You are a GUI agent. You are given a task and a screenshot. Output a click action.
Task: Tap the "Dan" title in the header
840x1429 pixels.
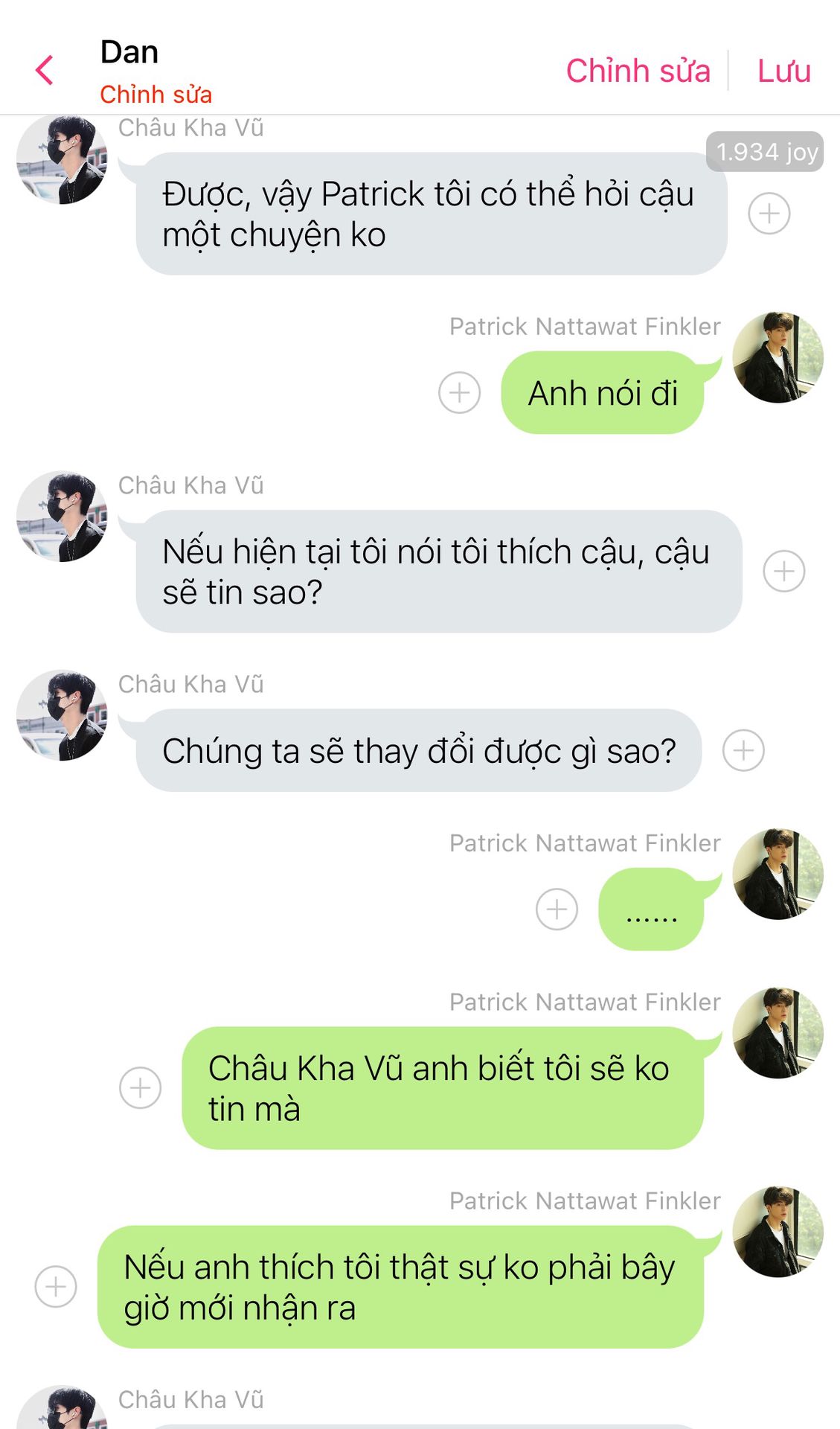point(129,52)
